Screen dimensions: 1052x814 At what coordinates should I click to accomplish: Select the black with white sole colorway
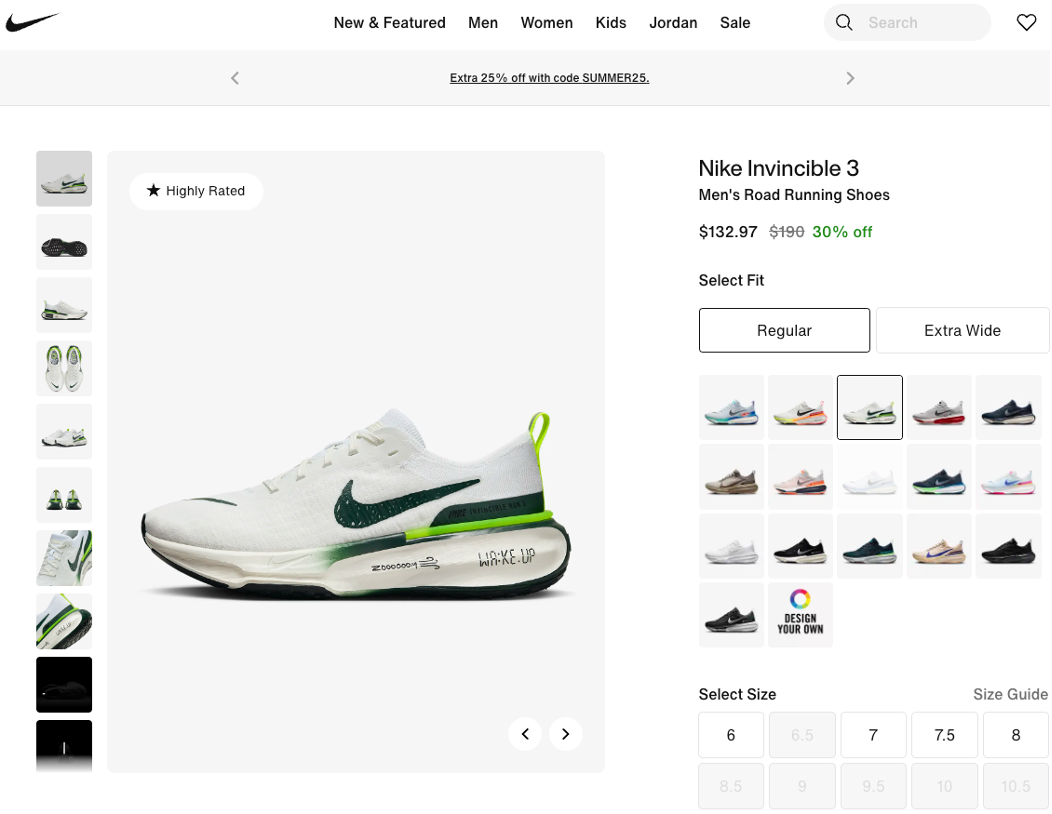(x=800, y=546)
